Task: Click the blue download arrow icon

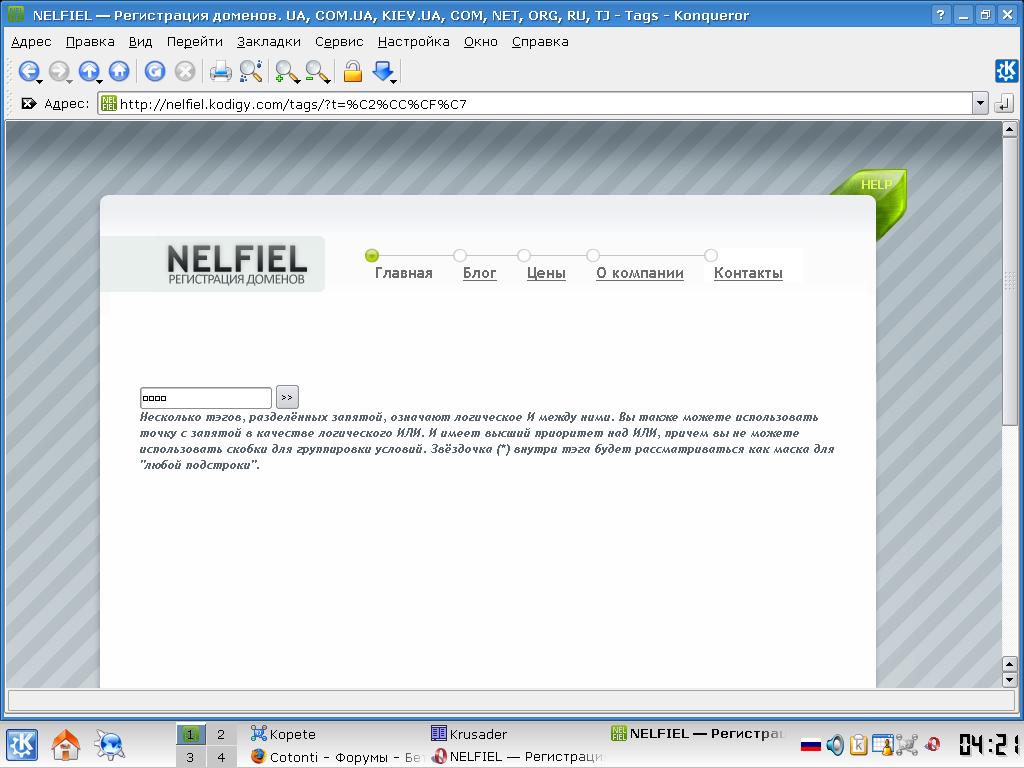Action: click(383, 71)
